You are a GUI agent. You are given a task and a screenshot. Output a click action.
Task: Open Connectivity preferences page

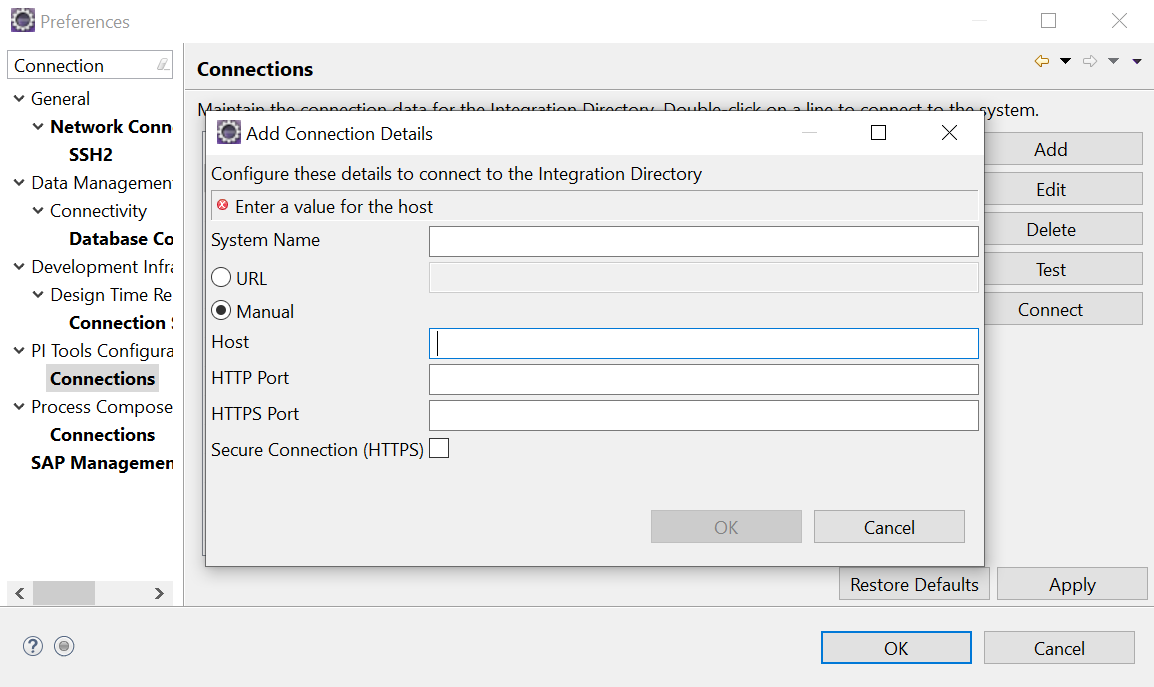coord(99,211)
